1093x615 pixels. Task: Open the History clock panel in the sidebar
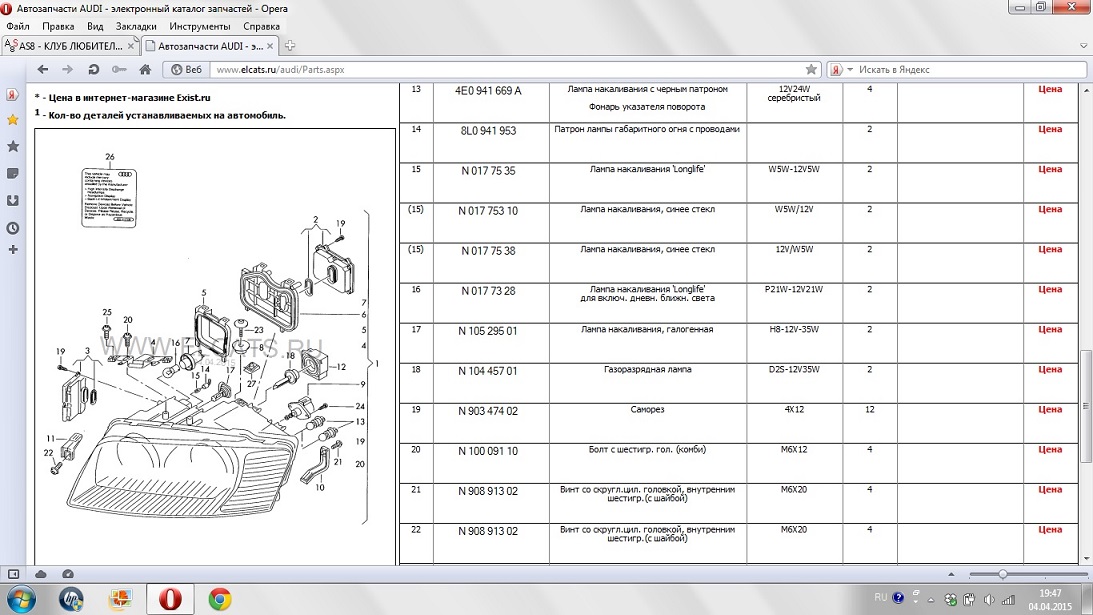click(x=12, y=227)
